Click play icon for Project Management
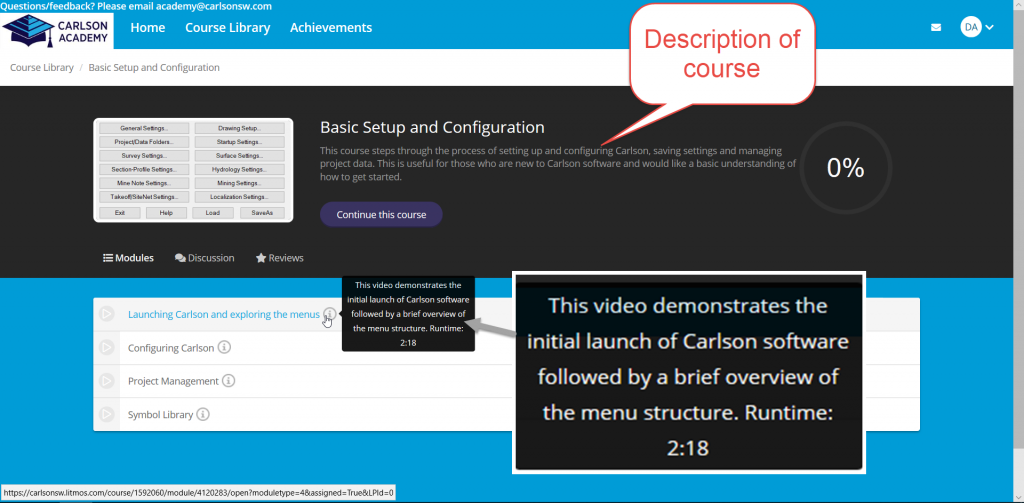Image resolution: width=1024 pixels, height=503 pixels. [x=106, y=381]
